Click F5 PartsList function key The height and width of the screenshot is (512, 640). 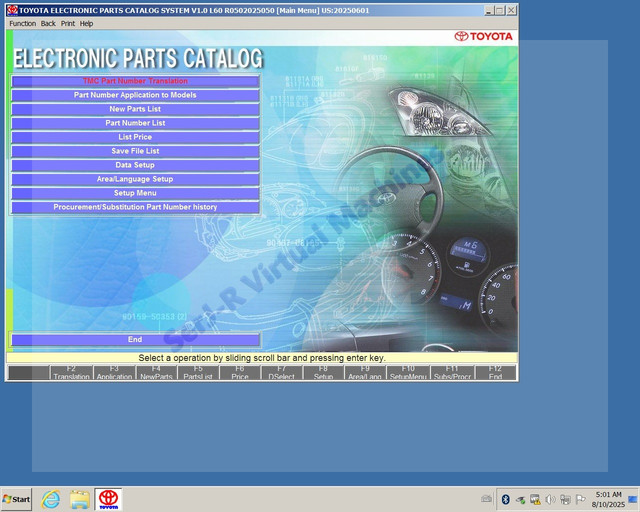[198, 373]
